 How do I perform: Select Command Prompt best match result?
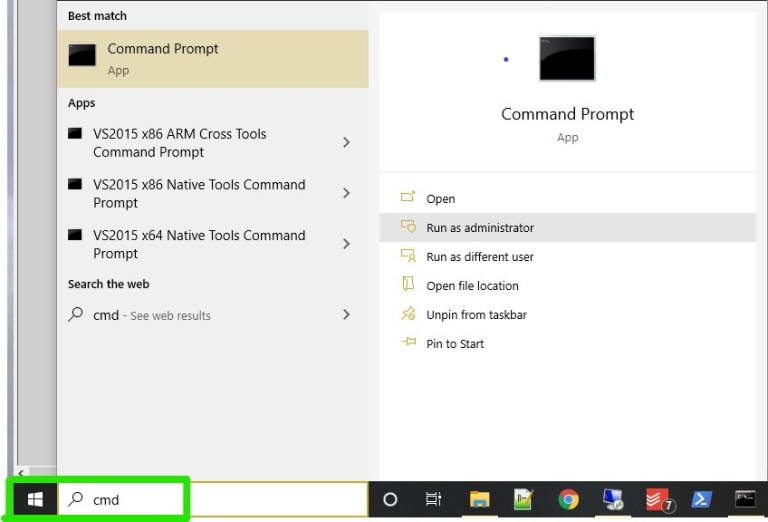213,59
